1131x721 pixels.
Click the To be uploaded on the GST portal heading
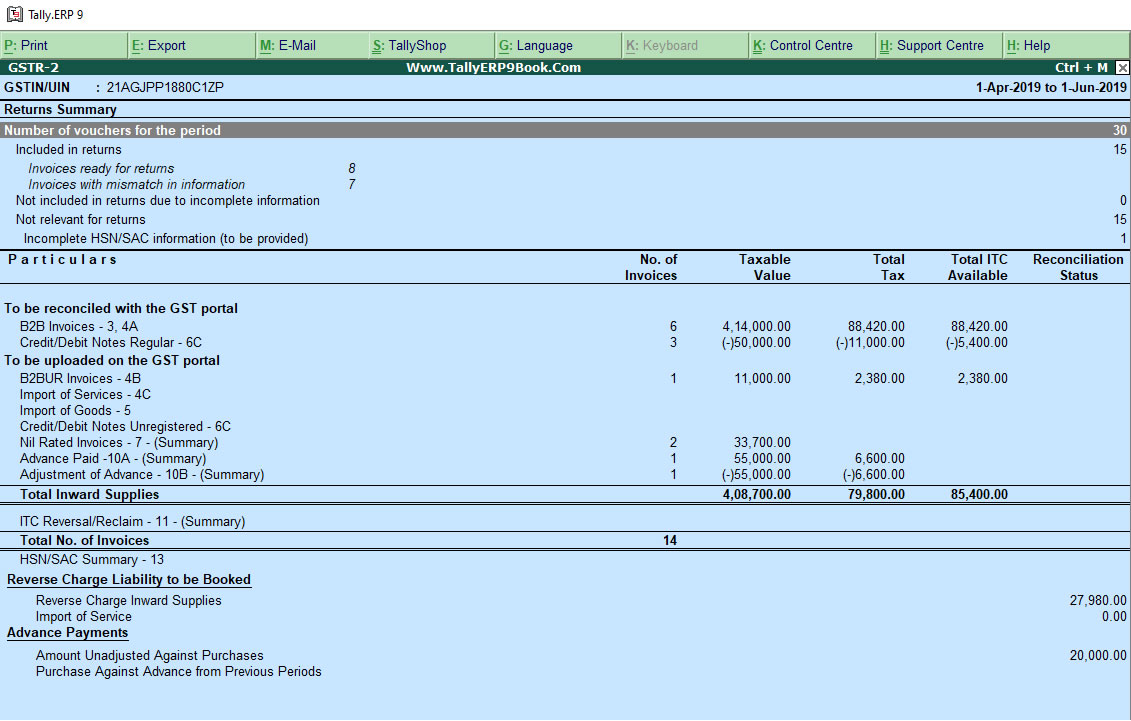[x=112, y=360]
